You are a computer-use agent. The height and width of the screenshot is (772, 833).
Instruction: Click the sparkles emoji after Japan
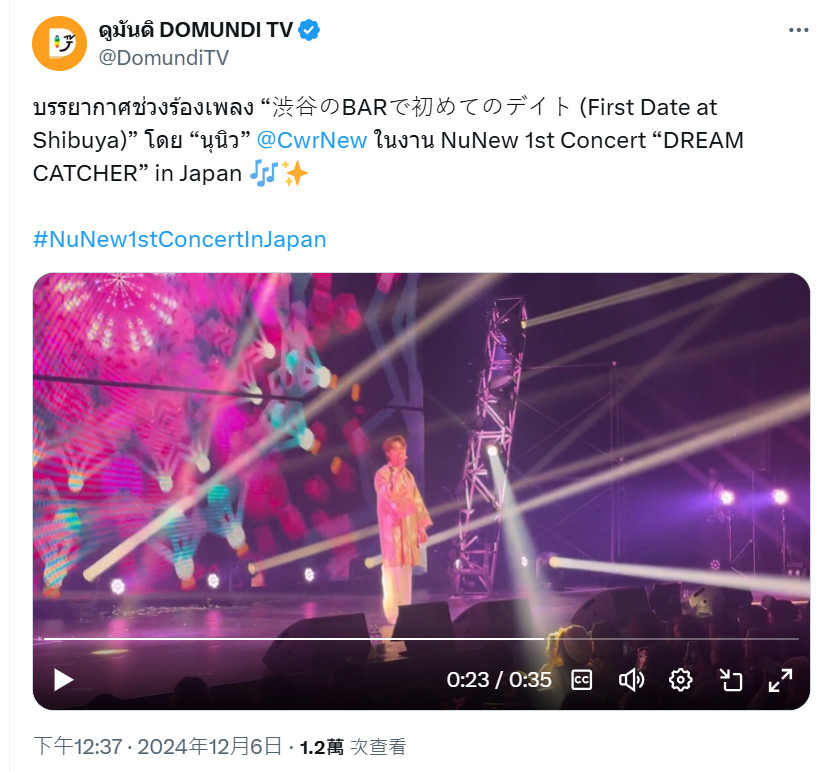coord(295,173)
